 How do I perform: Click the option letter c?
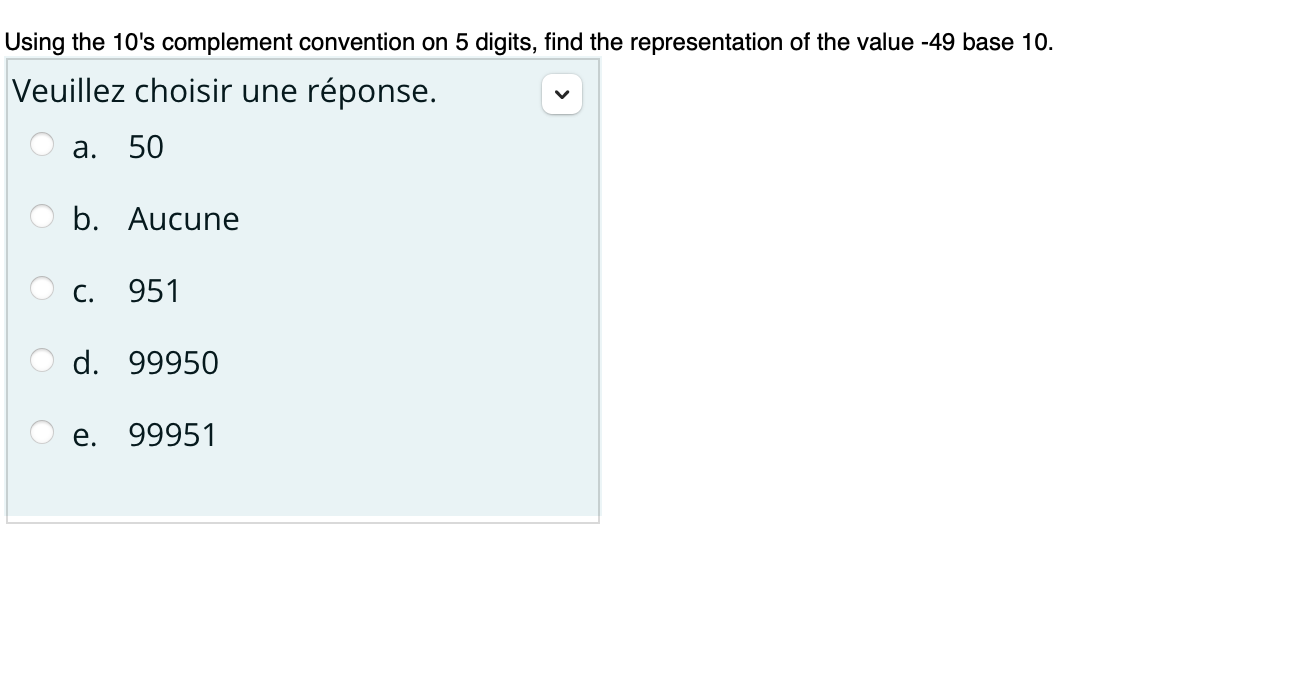click(x=83, y=291)
